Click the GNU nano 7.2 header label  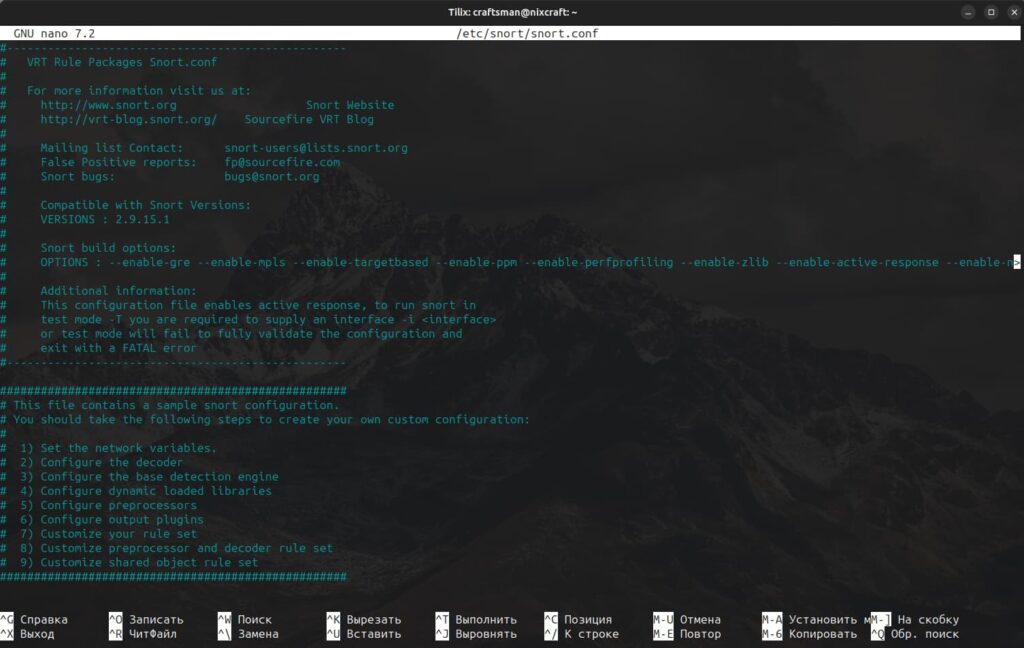(54, 33)
